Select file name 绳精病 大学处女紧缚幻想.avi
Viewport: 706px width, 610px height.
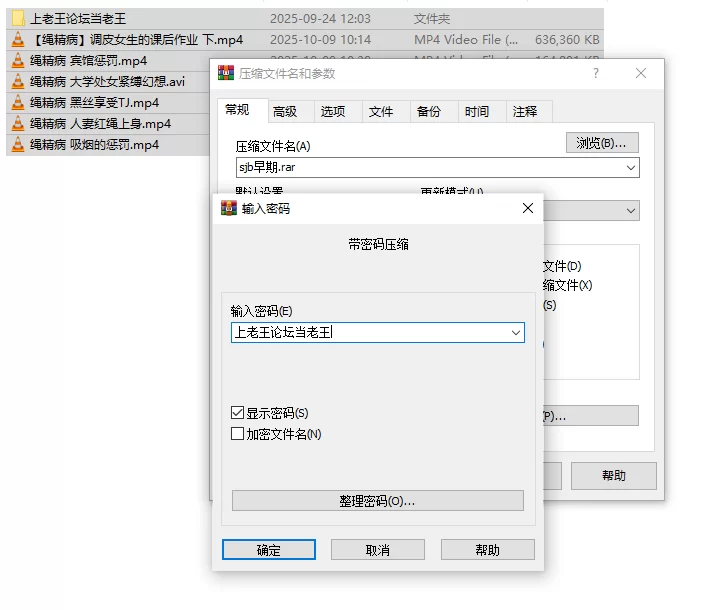tap(107, 81)
